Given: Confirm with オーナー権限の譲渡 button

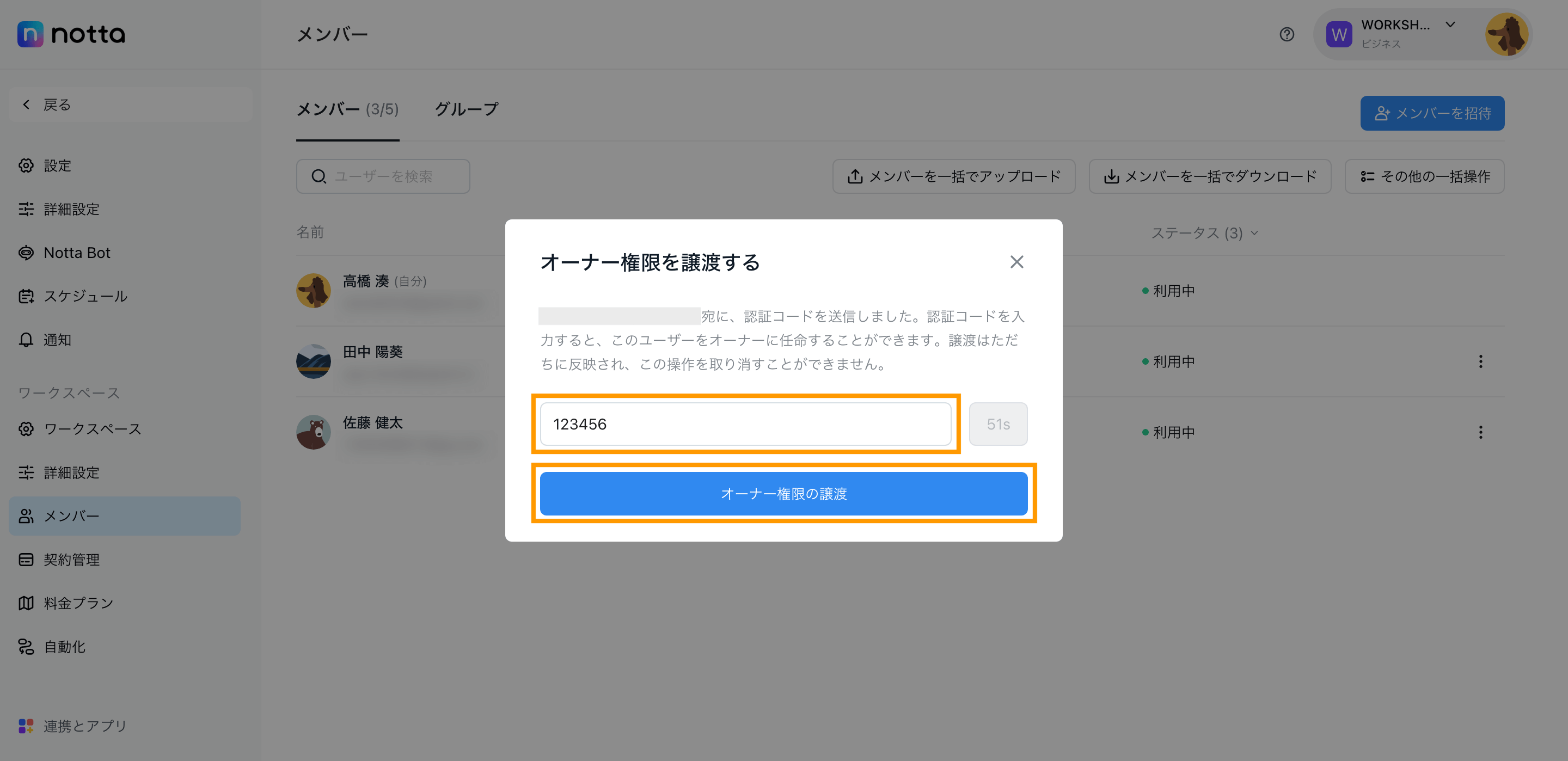Looking at the screenshot, I should (x=784, y=494).
